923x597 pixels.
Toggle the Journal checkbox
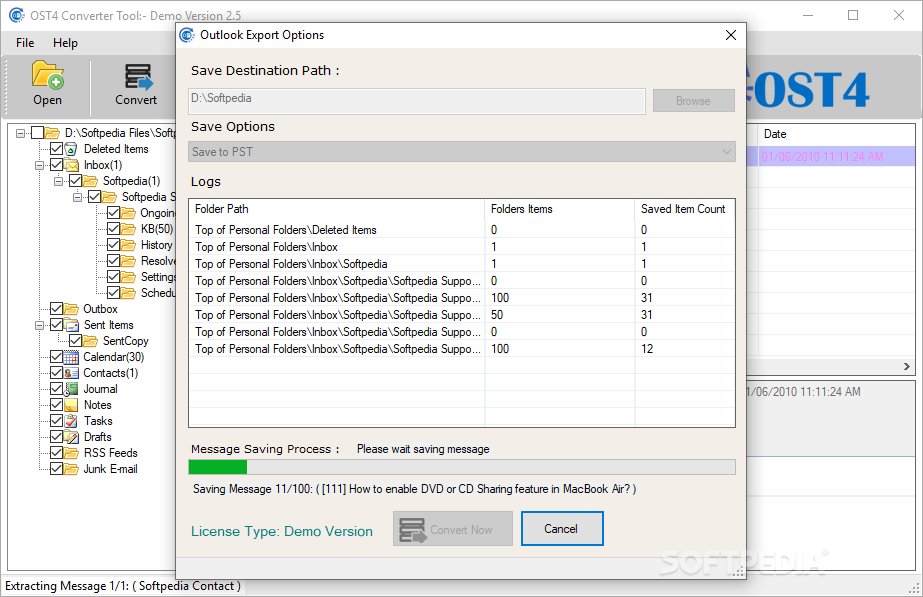pos(57,388)
